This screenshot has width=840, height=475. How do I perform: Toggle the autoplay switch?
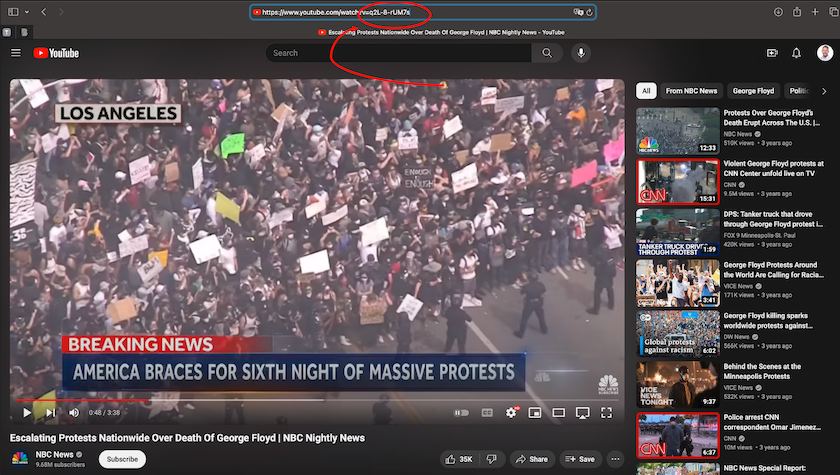tap(461, 412)
